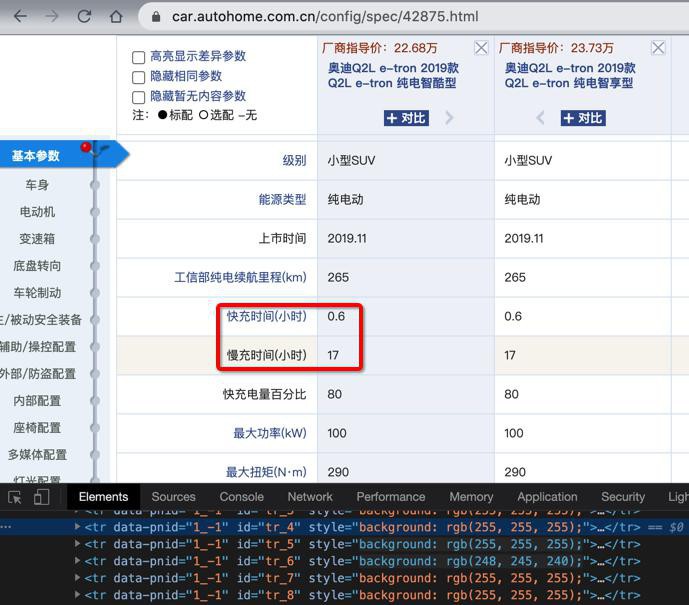Go forward using the browser forward arrow

point(52,17)
